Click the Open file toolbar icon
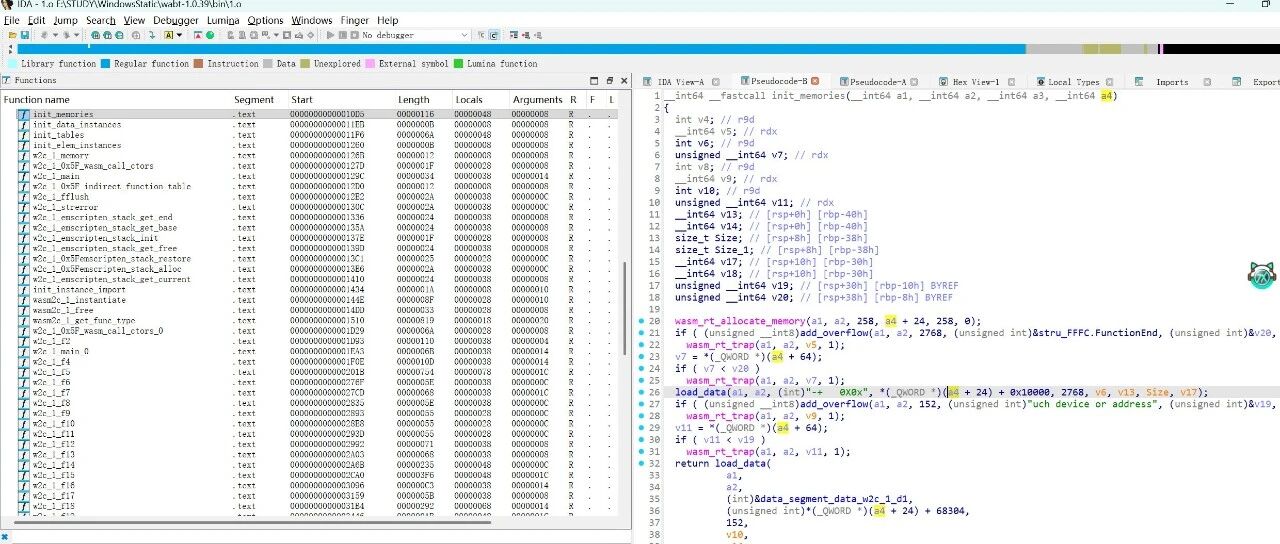The image size is (1280, 544). (12, 35)
